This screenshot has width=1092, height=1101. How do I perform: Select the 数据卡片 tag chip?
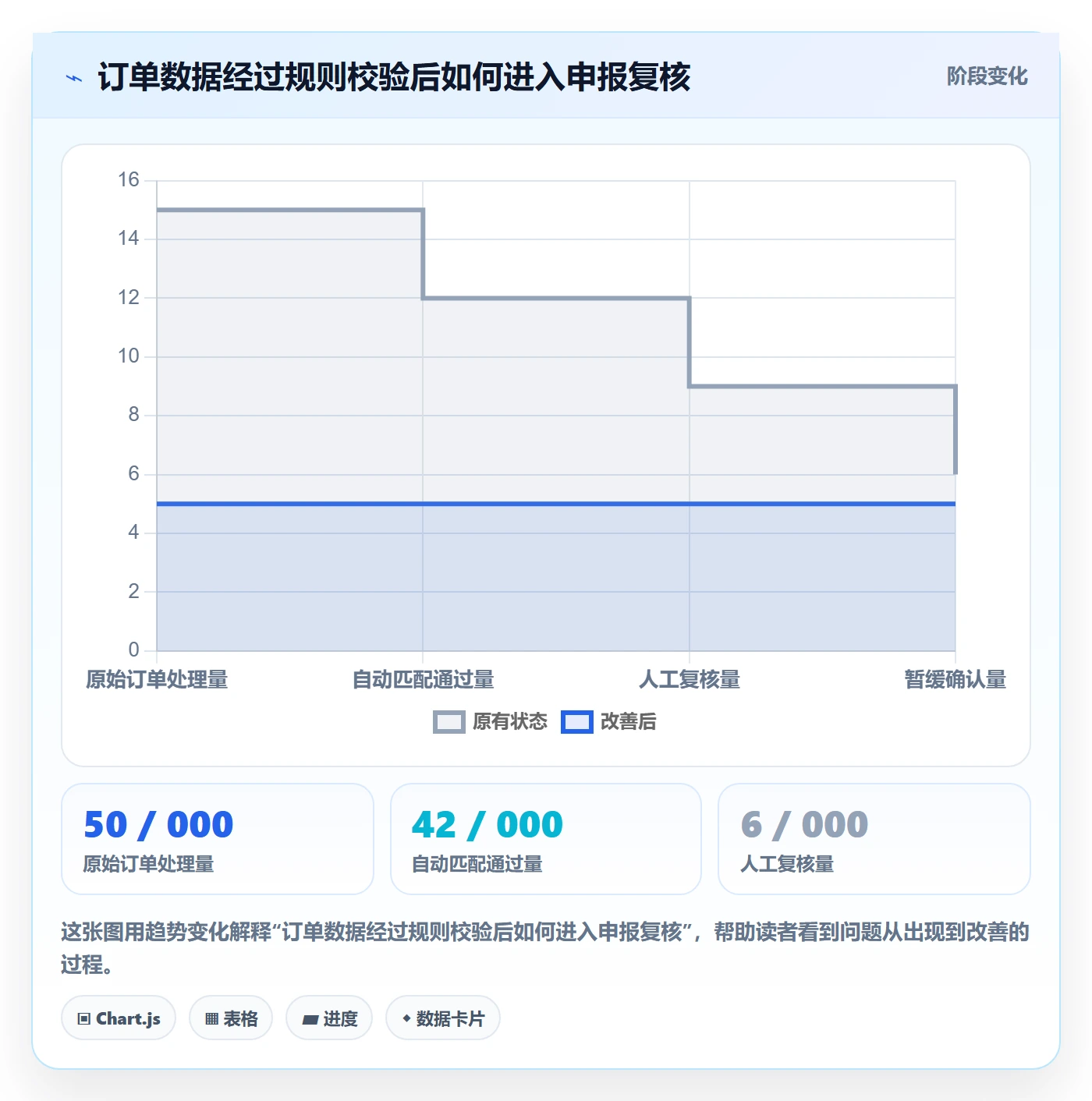[443, 1018]
